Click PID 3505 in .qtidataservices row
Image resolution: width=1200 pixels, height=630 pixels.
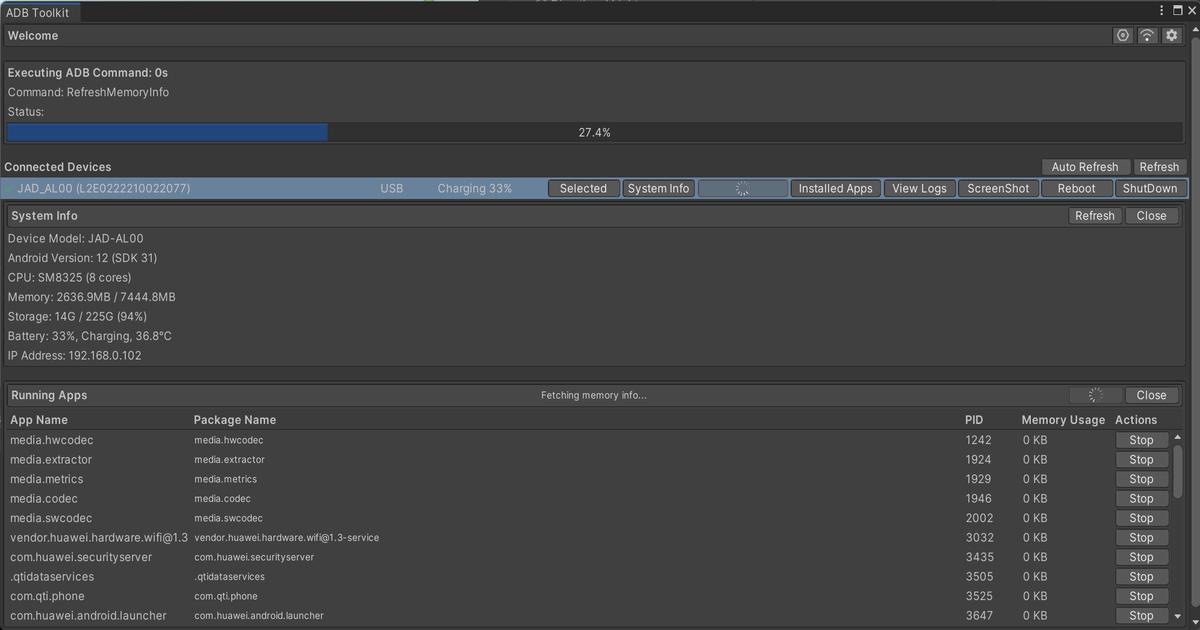[x=979, y=577]
